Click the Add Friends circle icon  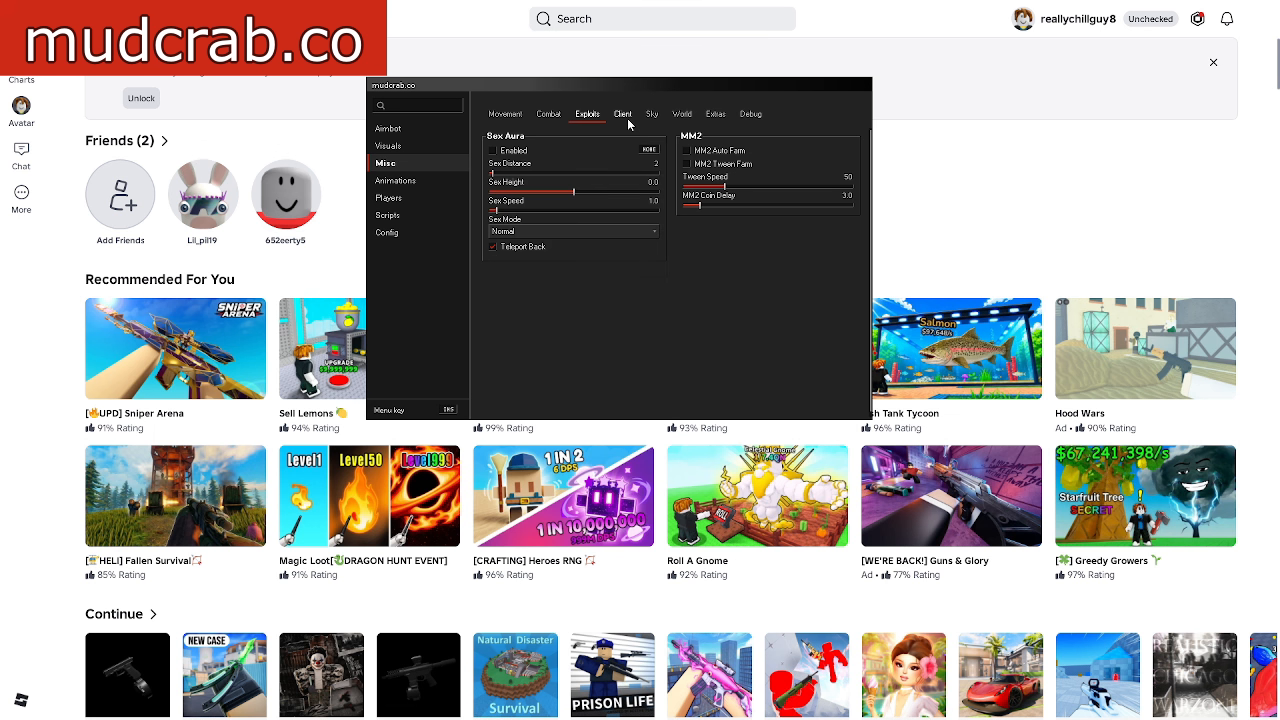(120, 195)
